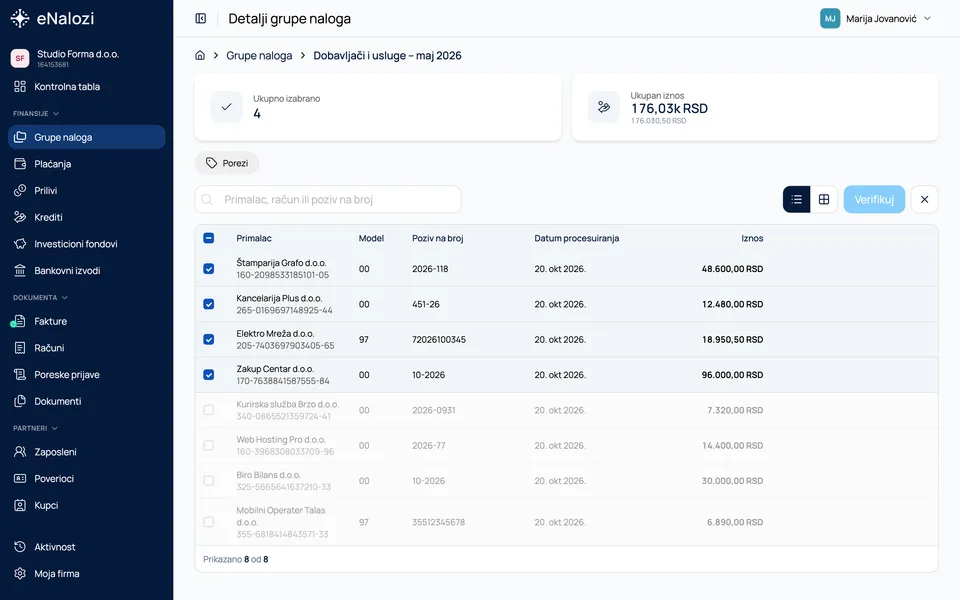Sort by the Iznos column header
Screen dimensions: 960x600
752,238
